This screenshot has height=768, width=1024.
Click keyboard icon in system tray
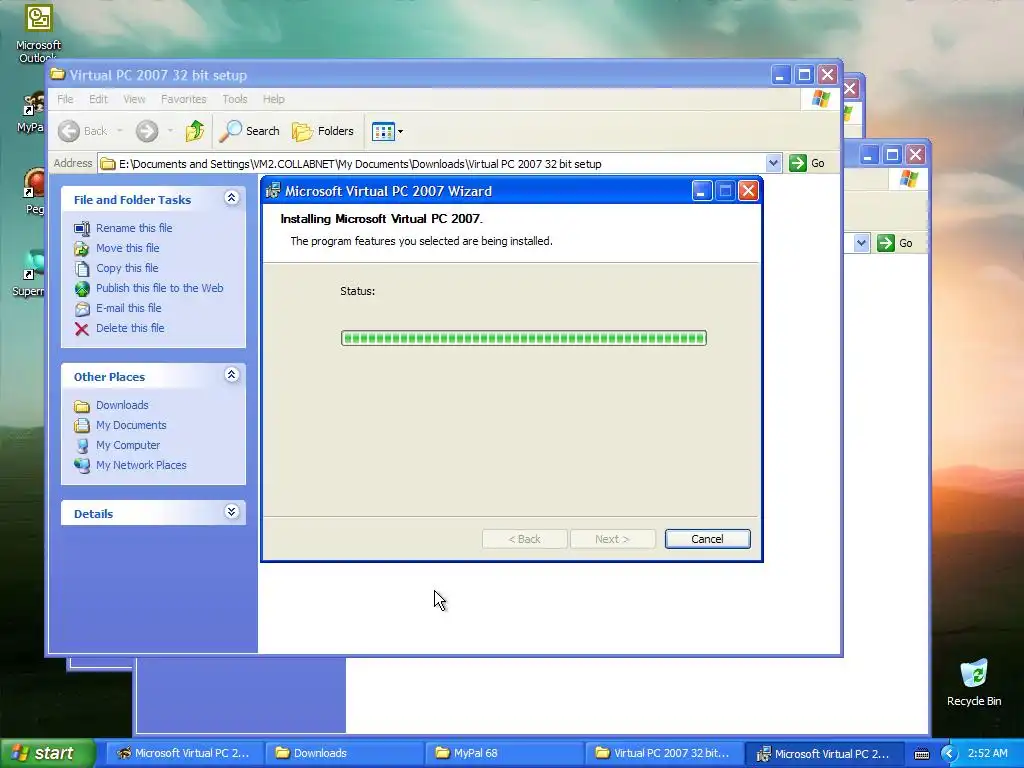pyautogui.click(x=921, y=754)
